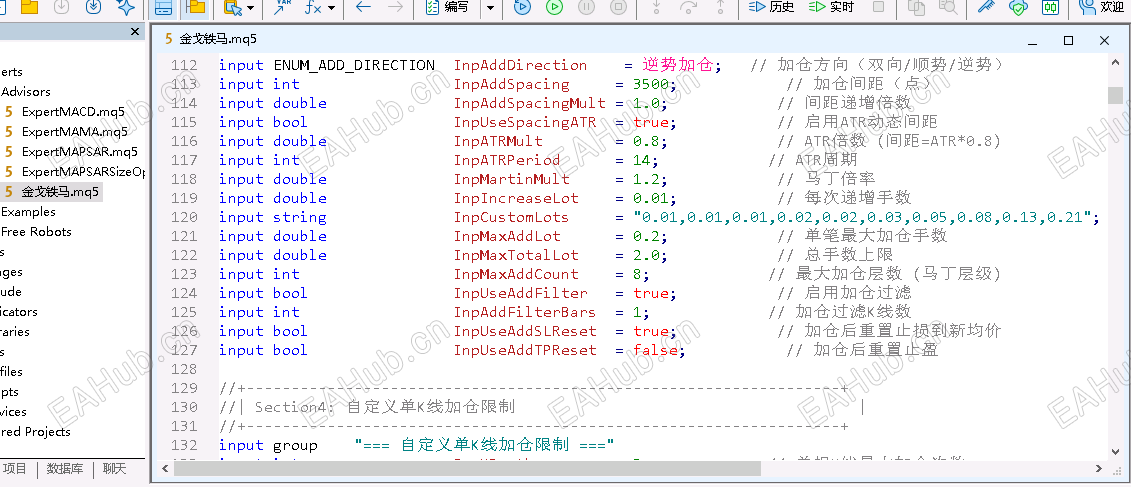Click the vertical scrollbar thumb in editor
This screenshot has height=487, width=1131.
pyautogui.click(x=1115, y=95)
